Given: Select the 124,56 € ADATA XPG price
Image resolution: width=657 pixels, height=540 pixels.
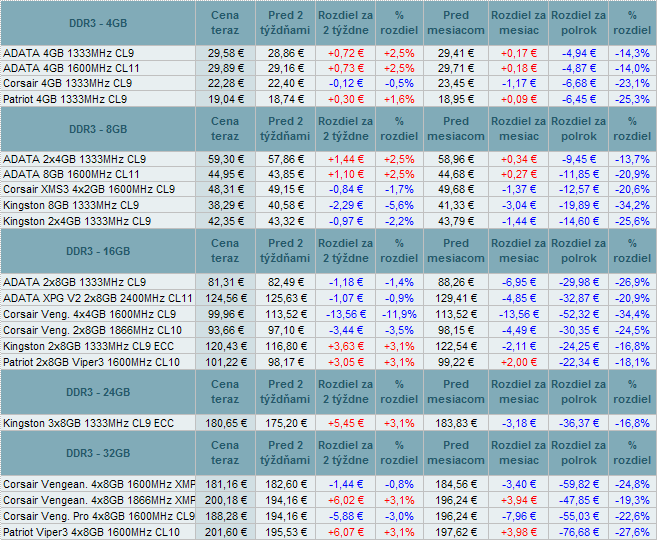Looking at the screenshot, I should 225,298.
